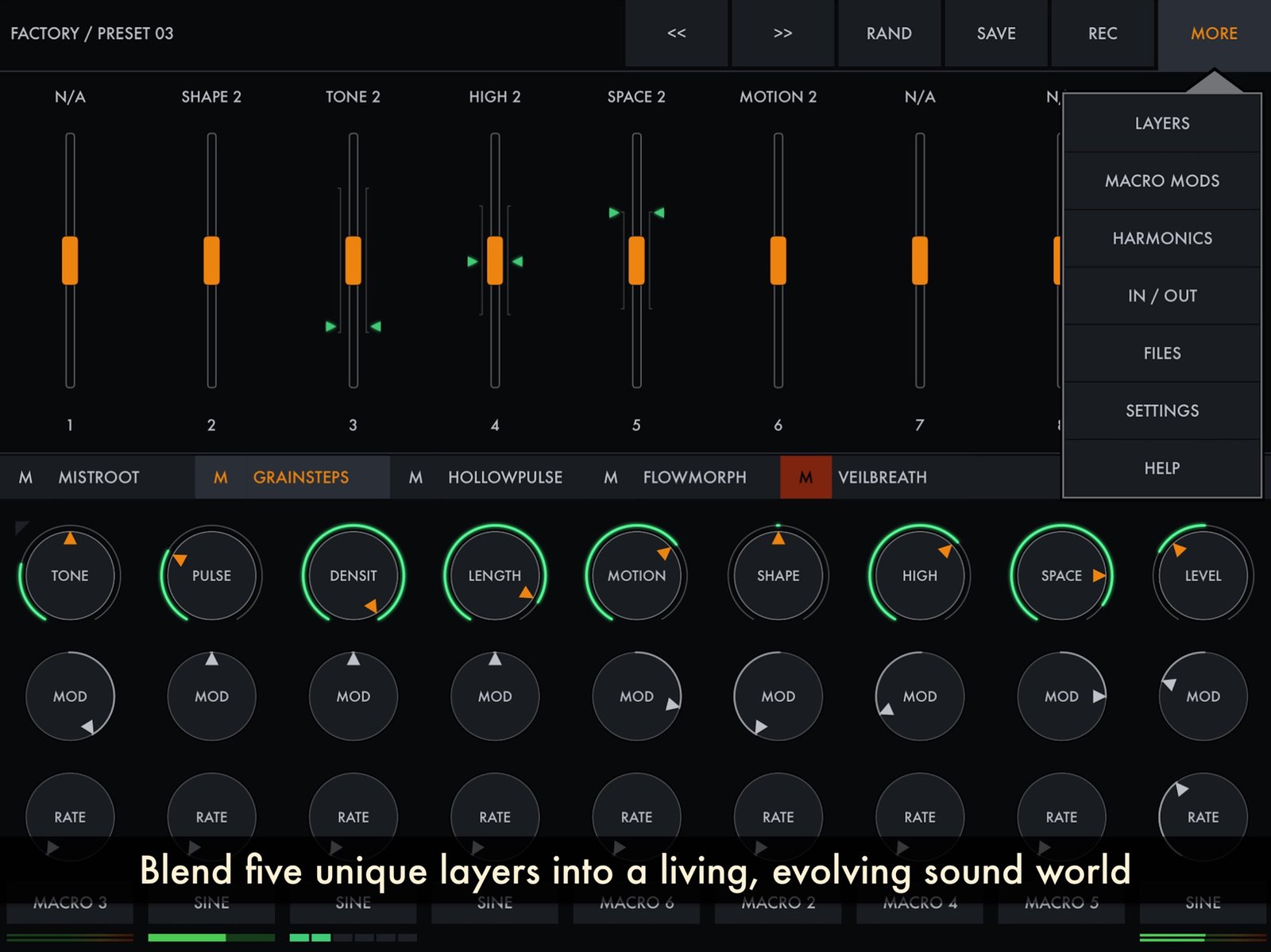Click the FACTORY / PRESET 03 name
Image resolution: width=1271 pixels, height=952 pixels.
[91, 33]
